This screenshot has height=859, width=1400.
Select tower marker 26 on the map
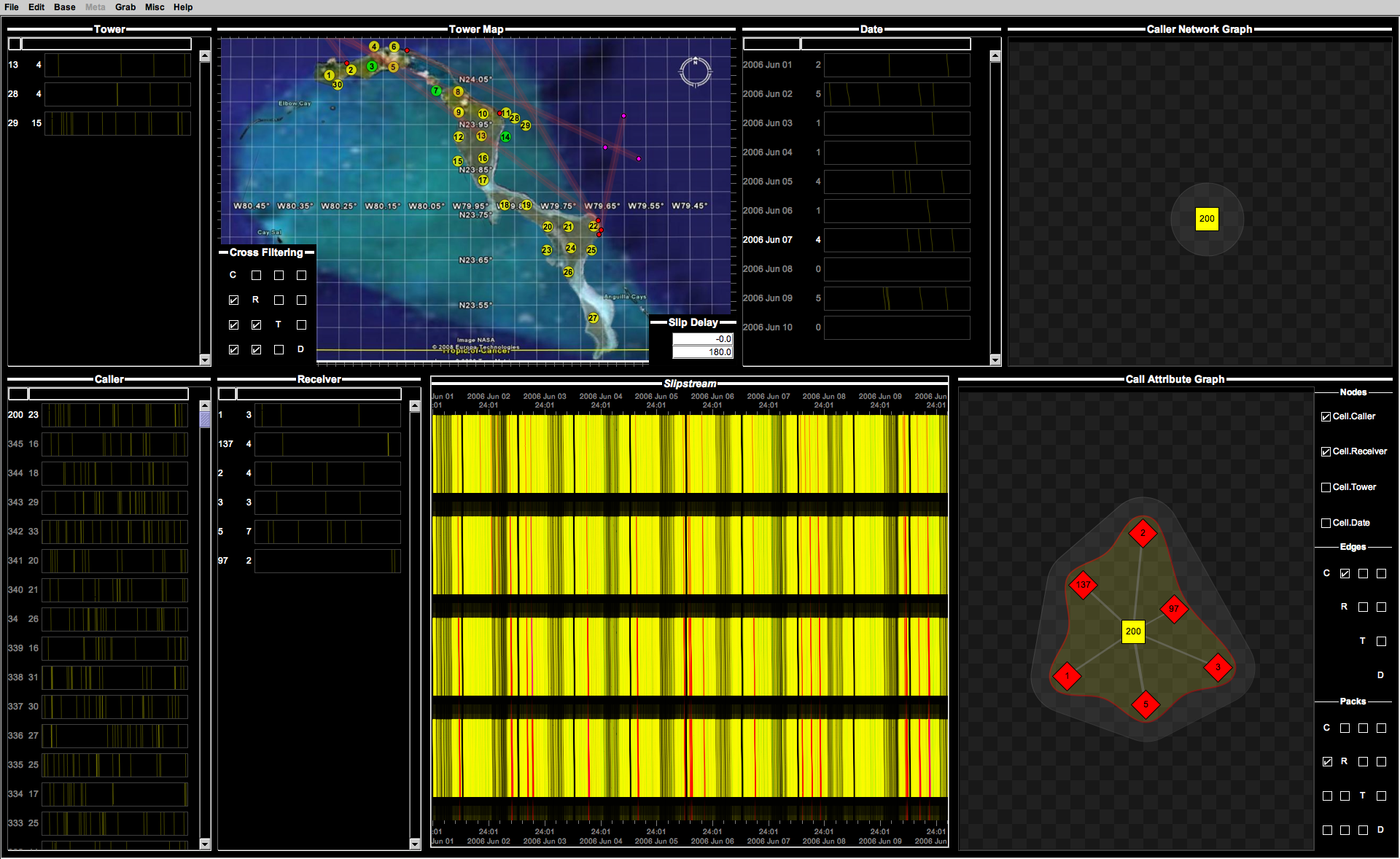click(568, 272)
